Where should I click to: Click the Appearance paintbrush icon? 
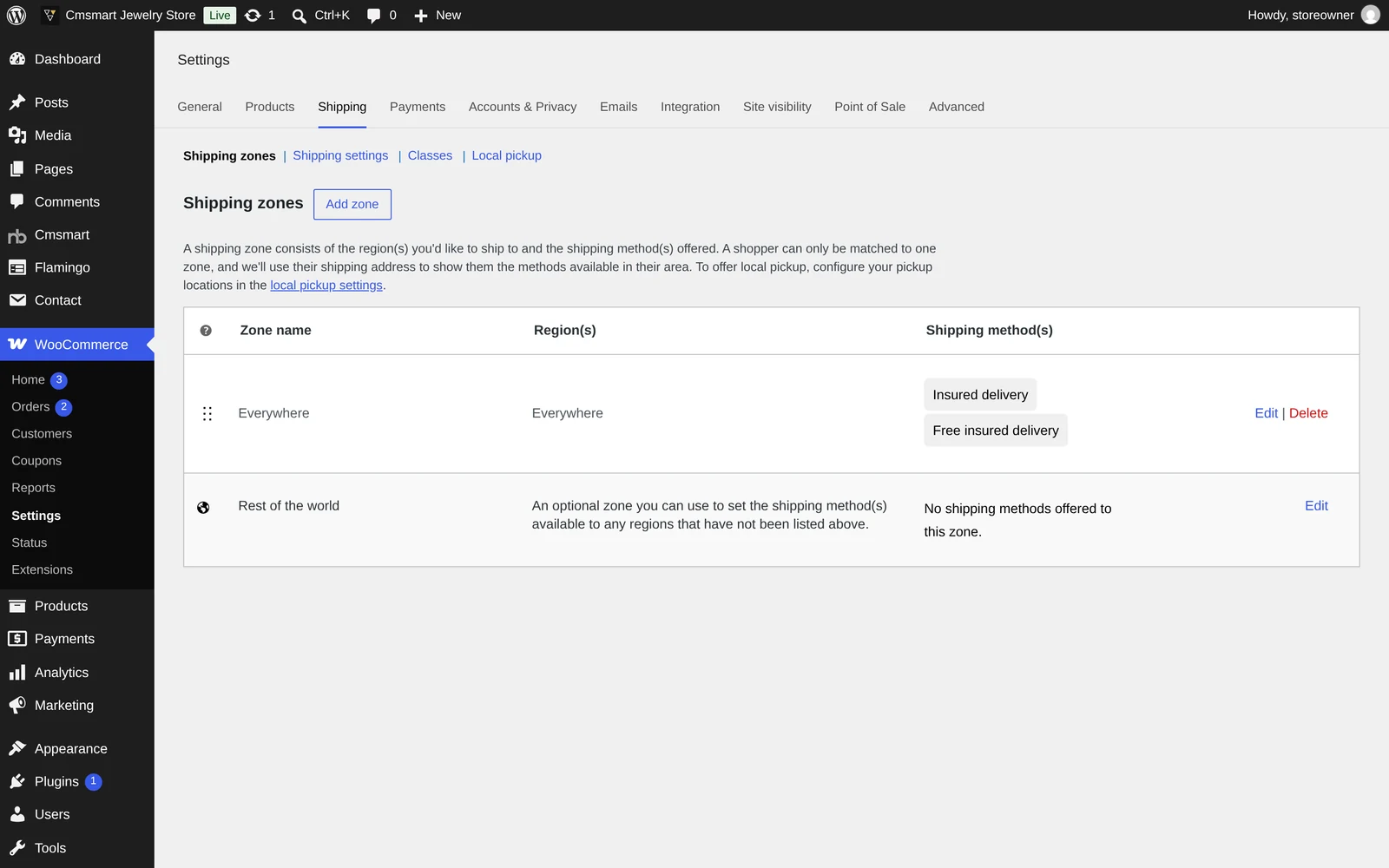coord(17,748)
